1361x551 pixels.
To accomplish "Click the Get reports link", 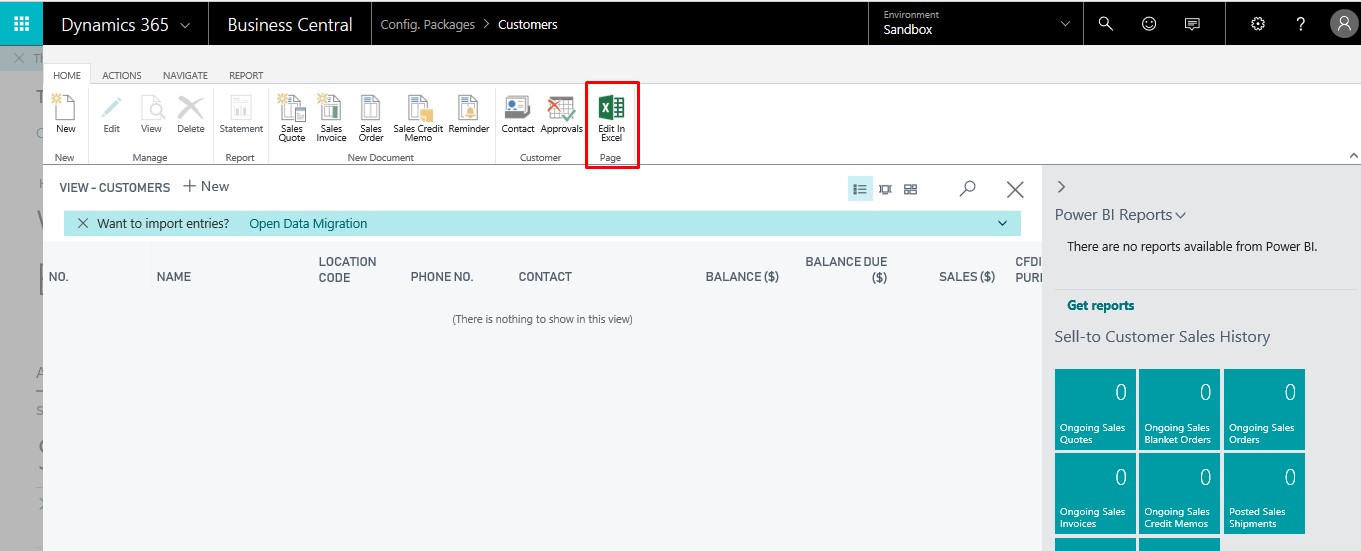I will 1101,305.
